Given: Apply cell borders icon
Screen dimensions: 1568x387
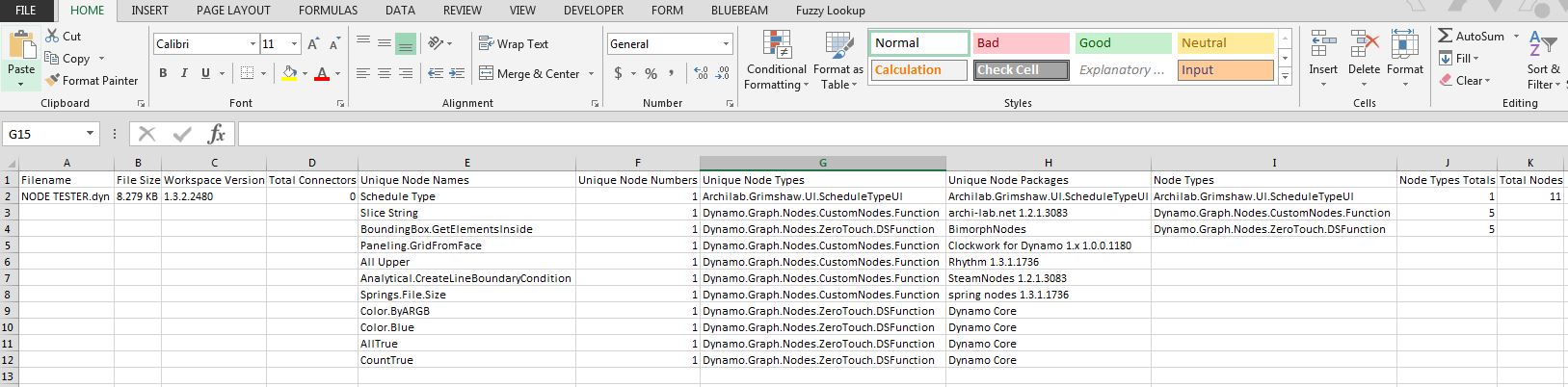Looking at the screenshot, I should click(247, 73).
